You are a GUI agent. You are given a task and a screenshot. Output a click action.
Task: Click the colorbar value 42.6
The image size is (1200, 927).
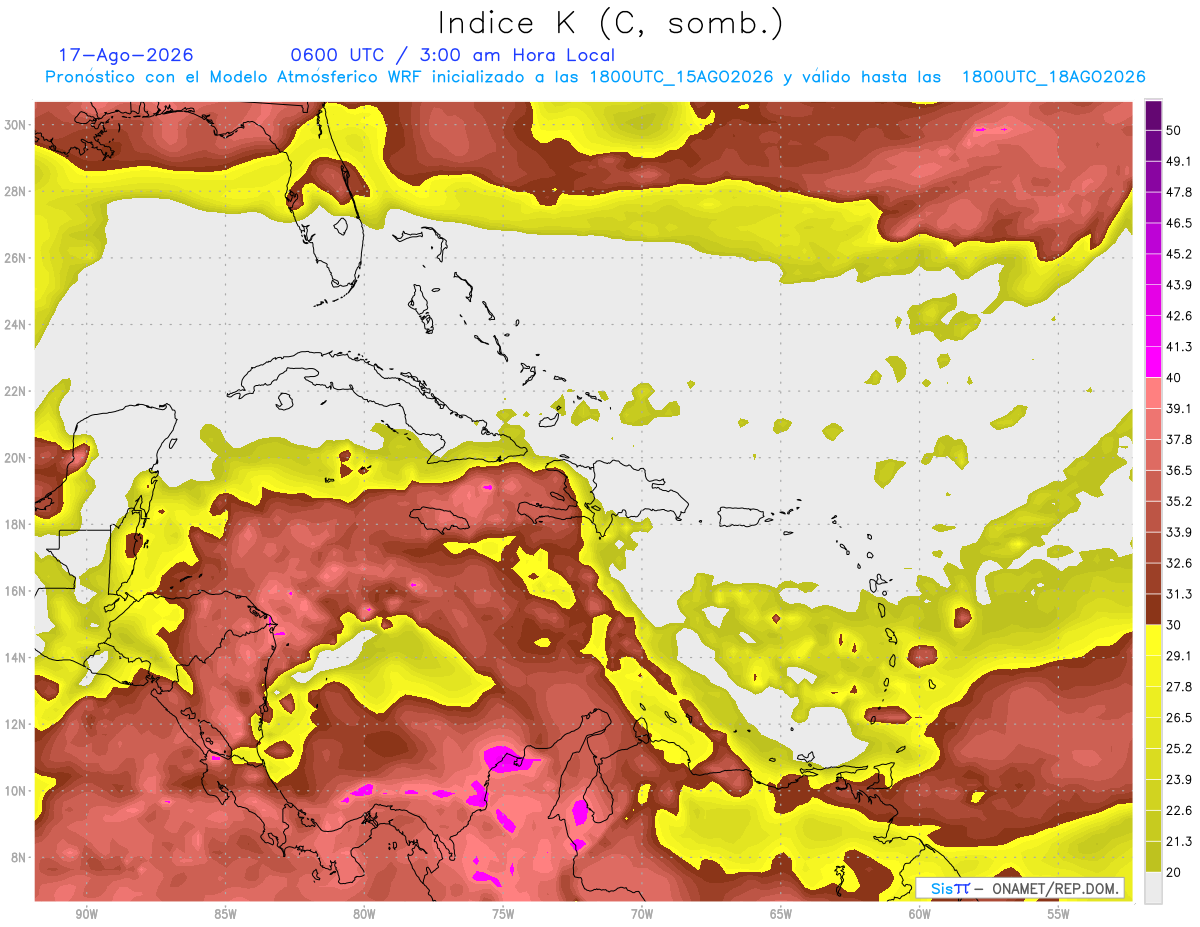(x=1179, y=316)
